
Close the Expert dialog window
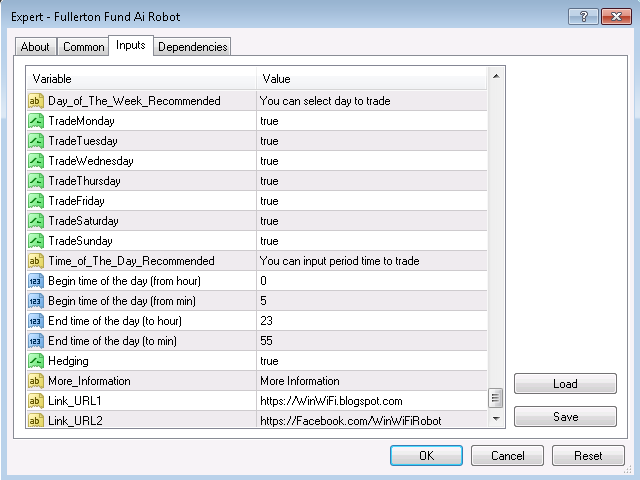pos(616,17)
